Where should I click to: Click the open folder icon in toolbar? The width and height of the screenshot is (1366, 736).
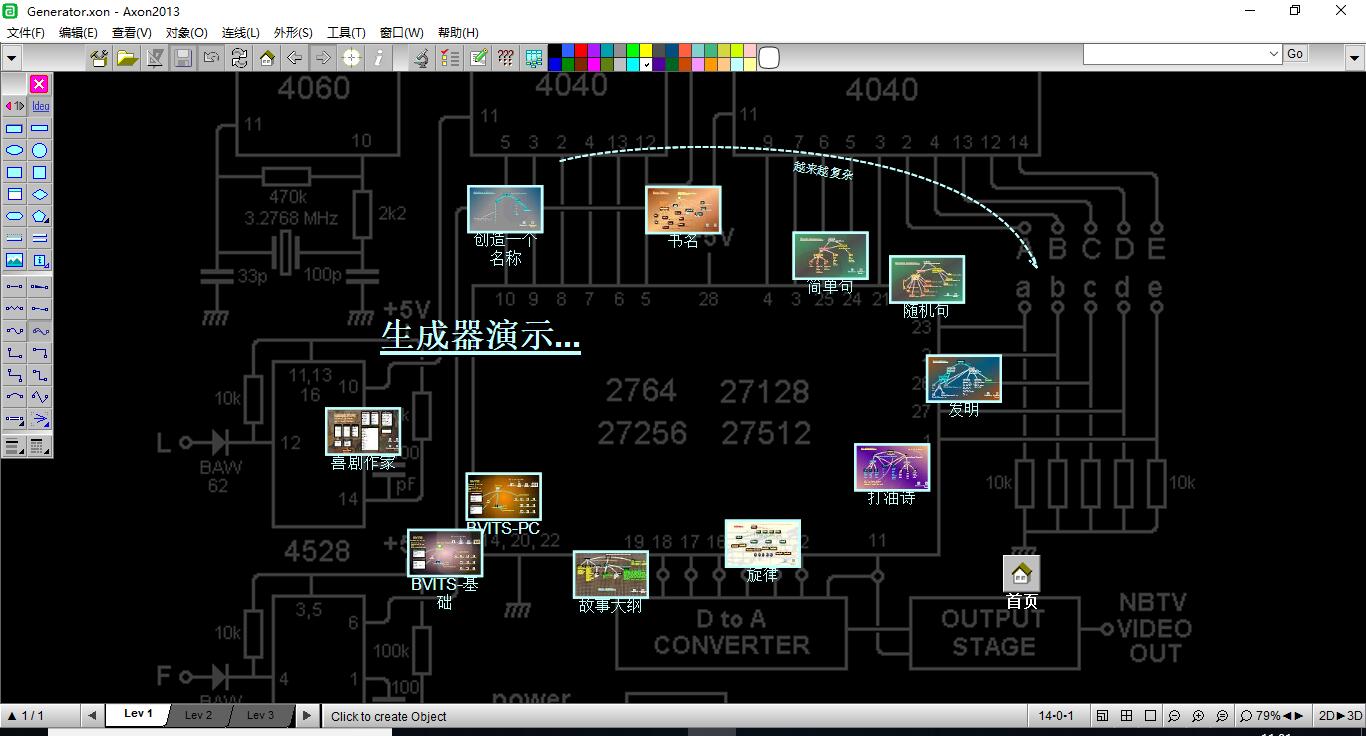tap(127, 58)
